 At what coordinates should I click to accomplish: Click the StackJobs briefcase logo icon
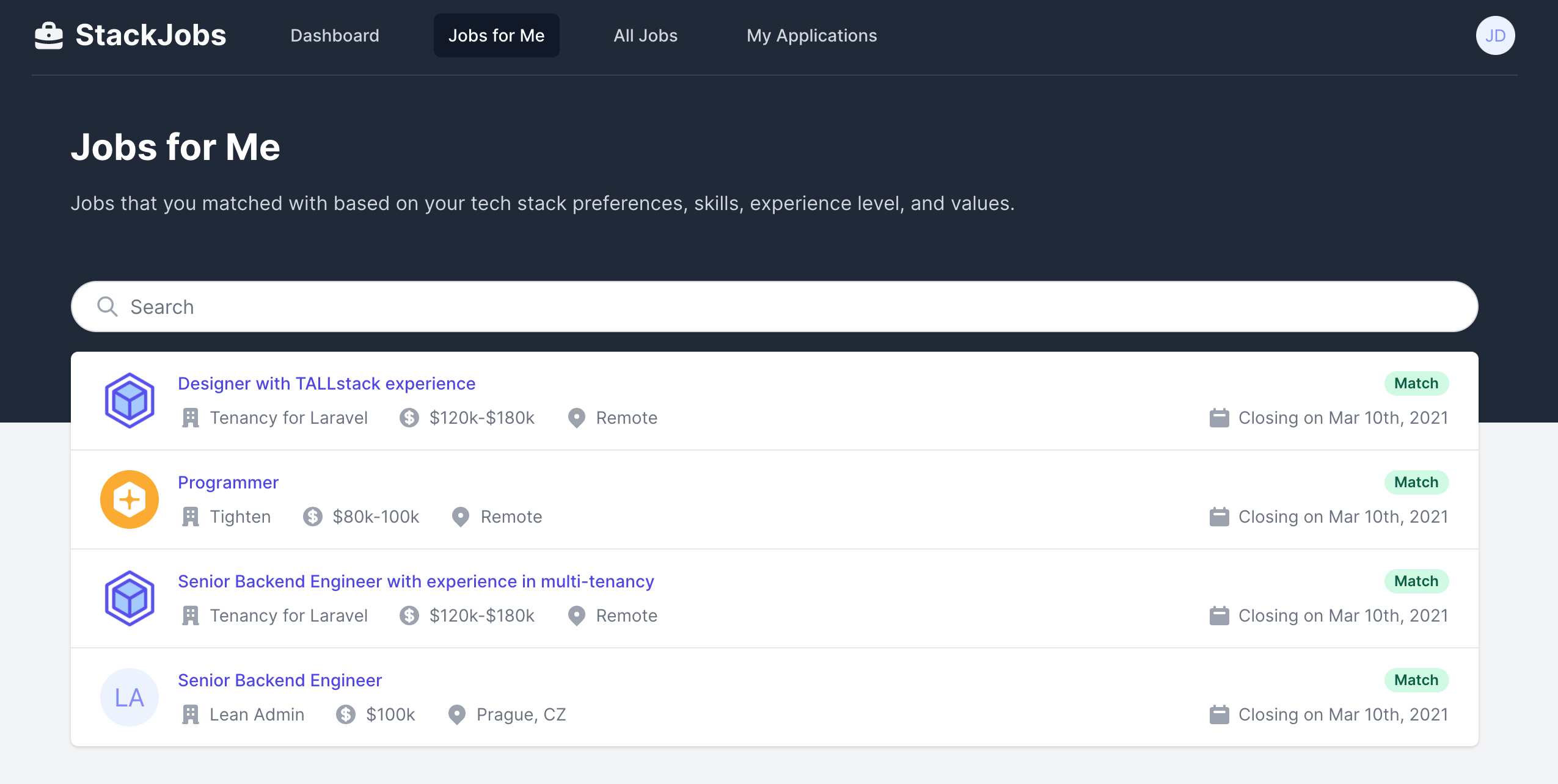[49, 35]
